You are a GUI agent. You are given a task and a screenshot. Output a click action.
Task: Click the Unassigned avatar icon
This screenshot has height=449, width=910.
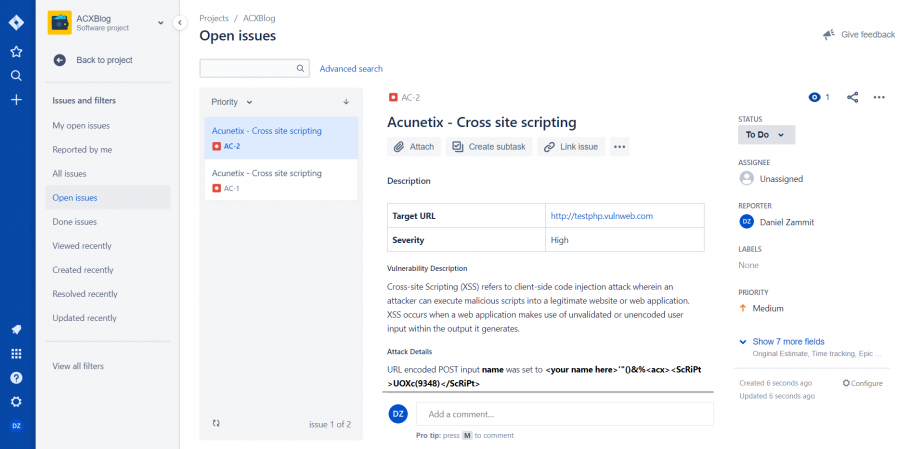pyautogui.click(x=746, y=179)
